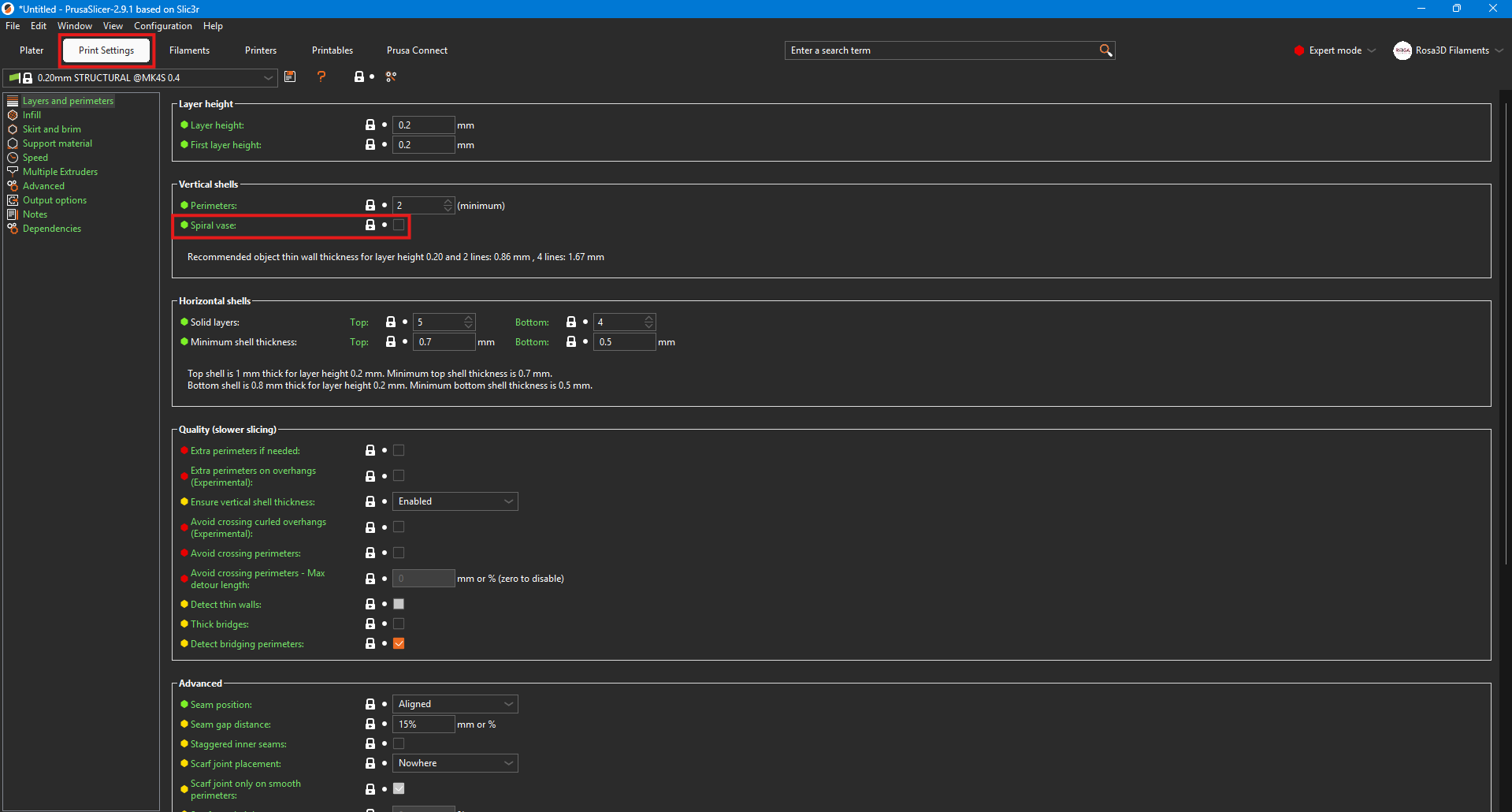
Task: Open the Prusa Connect tab
Action: click(x=417, y=50)
